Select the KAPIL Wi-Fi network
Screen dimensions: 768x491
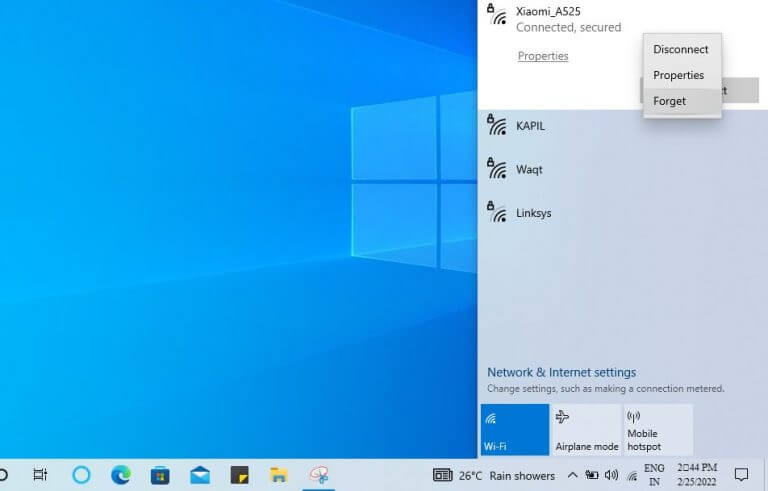[623, 126]
